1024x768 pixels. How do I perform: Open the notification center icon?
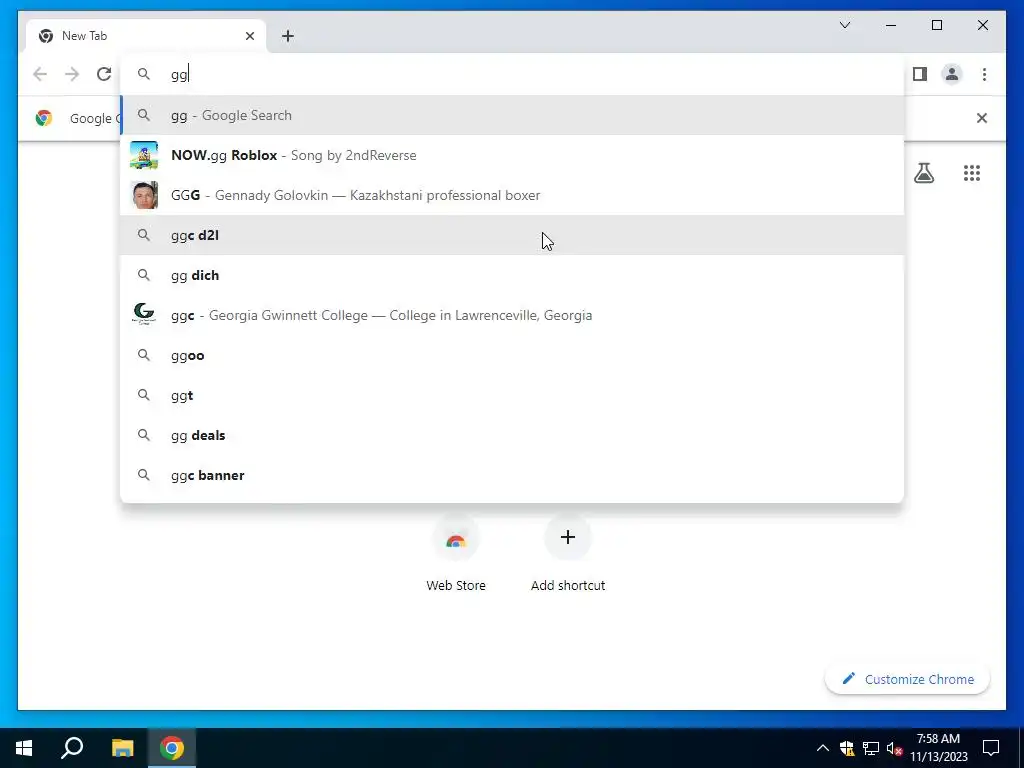[991, 748]
